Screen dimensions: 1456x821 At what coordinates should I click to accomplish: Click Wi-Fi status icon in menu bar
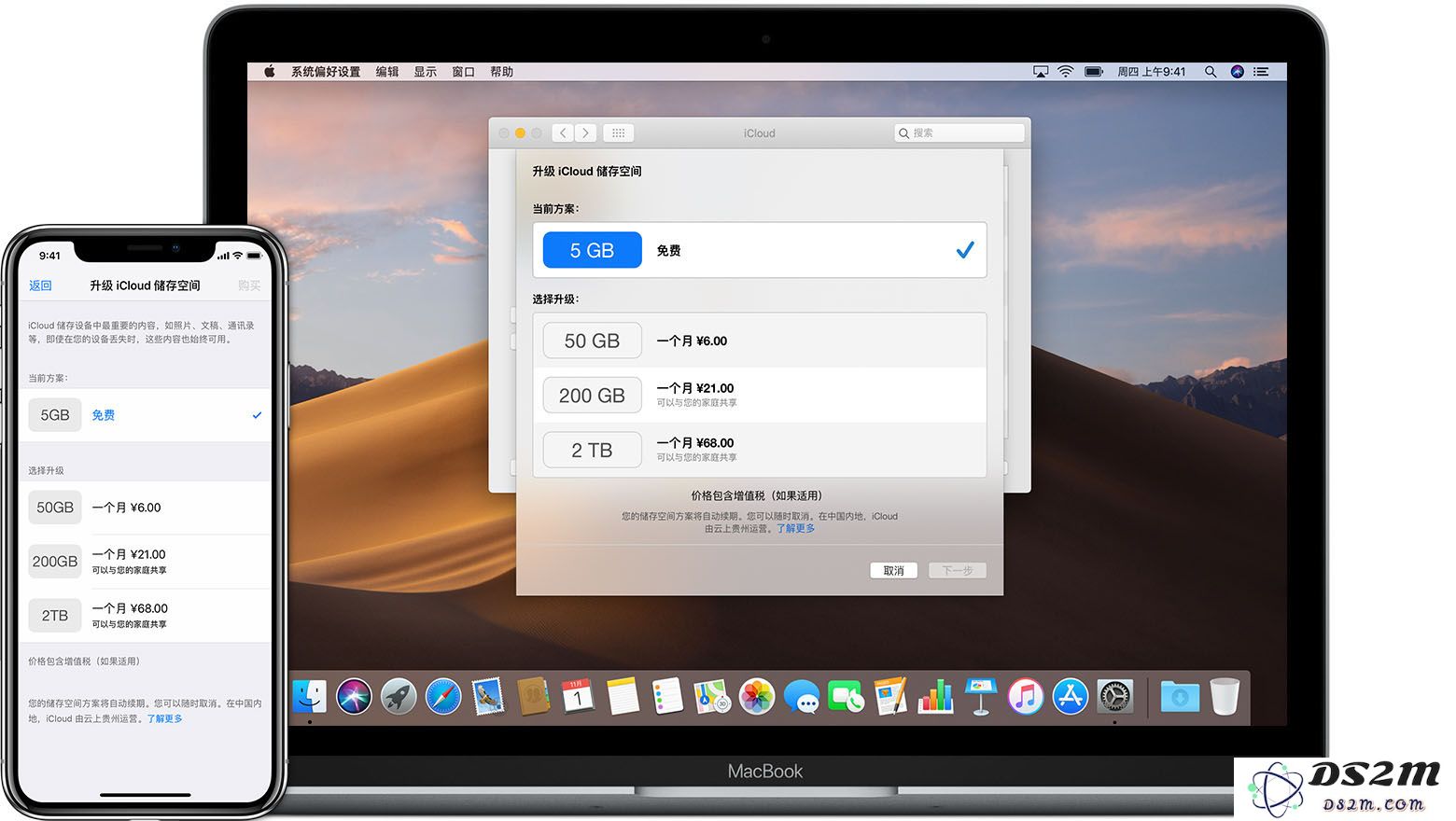coord(1065,72)
